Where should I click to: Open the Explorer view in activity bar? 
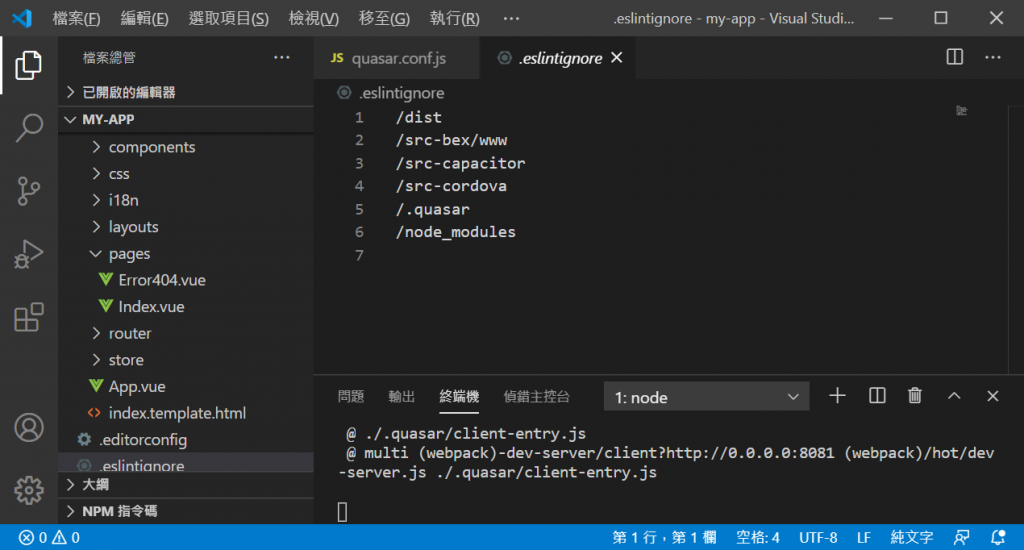tap(28, 65)
